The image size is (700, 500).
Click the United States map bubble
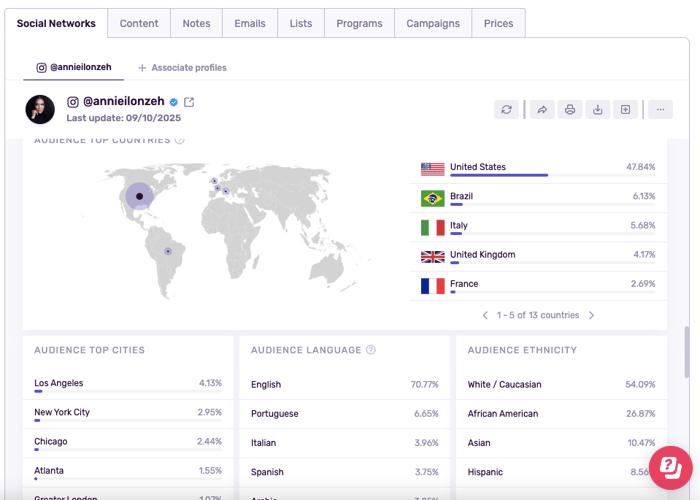139,196
